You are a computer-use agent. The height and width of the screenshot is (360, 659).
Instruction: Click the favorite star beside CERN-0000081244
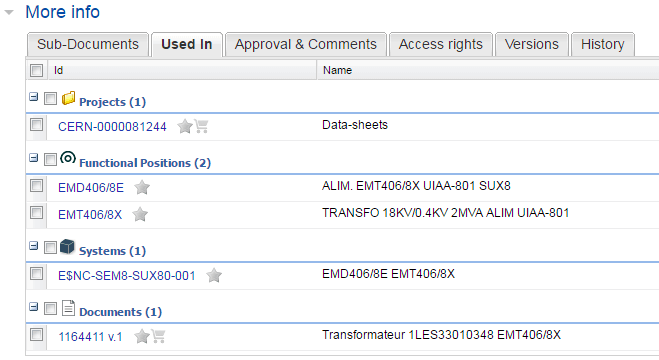(x=185, y=126)
